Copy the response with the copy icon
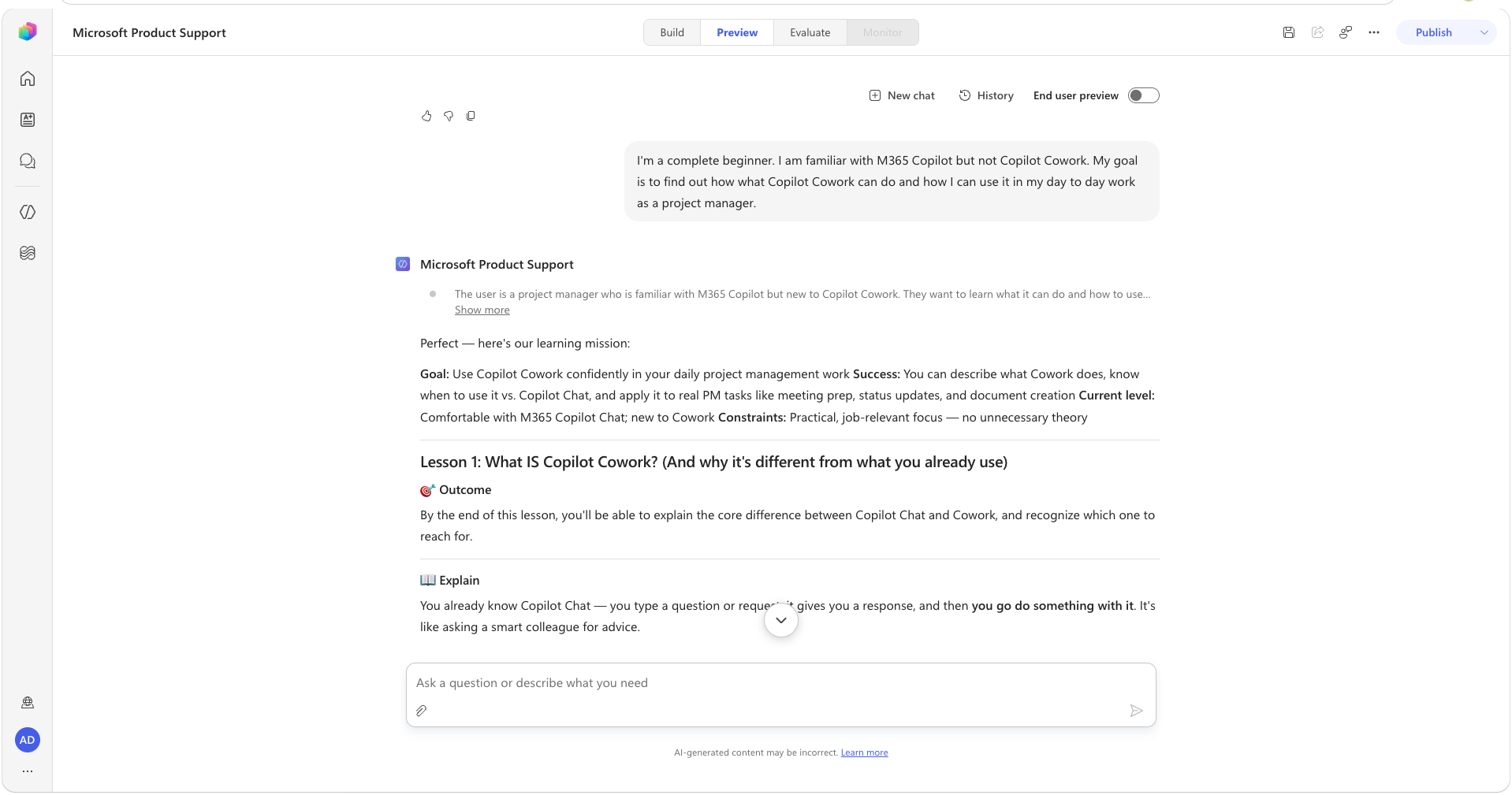 point(471,116)
